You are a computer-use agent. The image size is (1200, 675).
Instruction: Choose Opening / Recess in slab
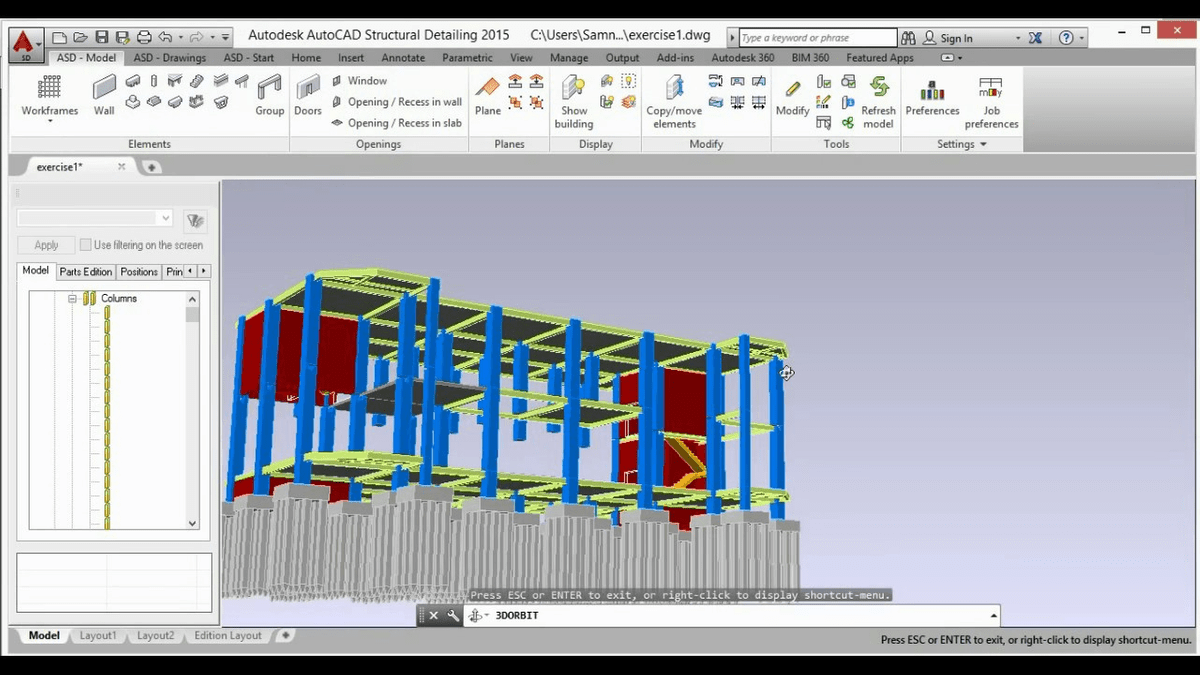(x=396, y=123)
